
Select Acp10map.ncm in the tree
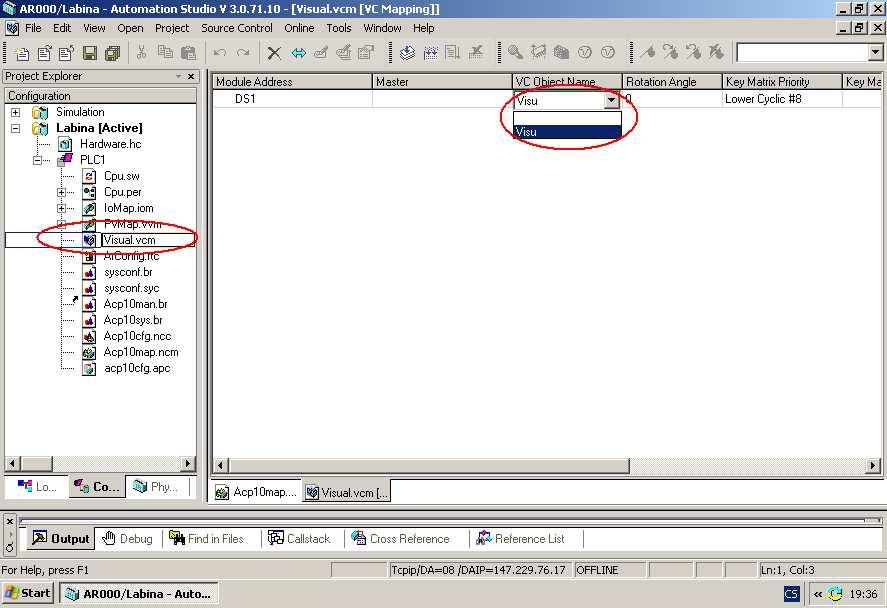point(140,352)
